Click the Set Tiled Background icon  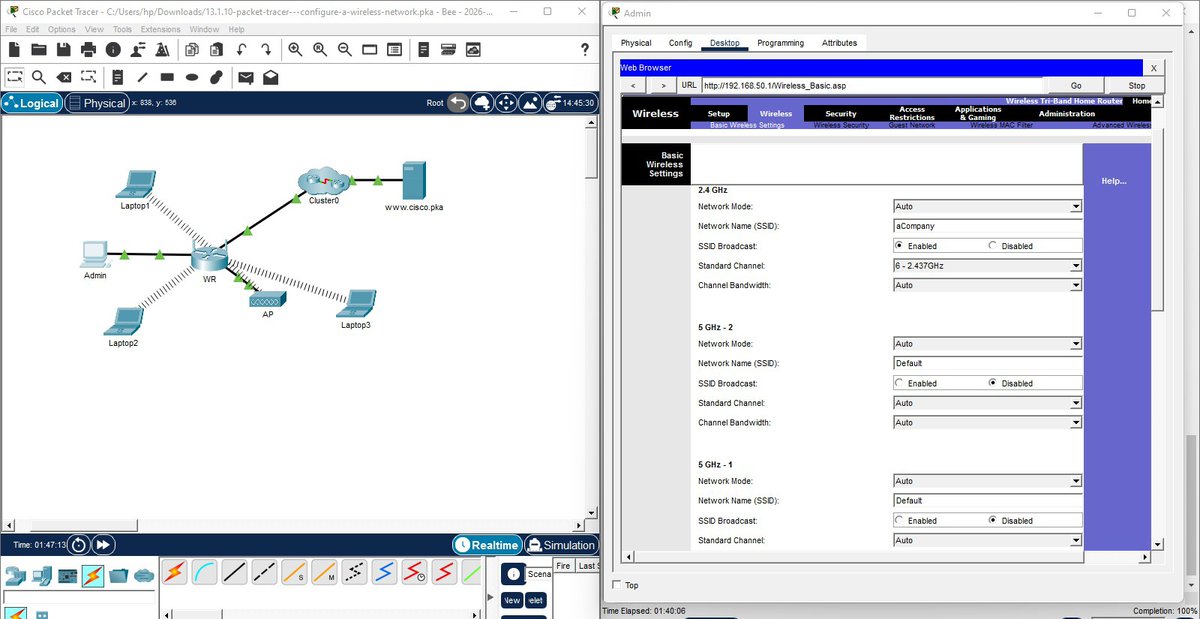pyautogui.click(x=530, y=103)
